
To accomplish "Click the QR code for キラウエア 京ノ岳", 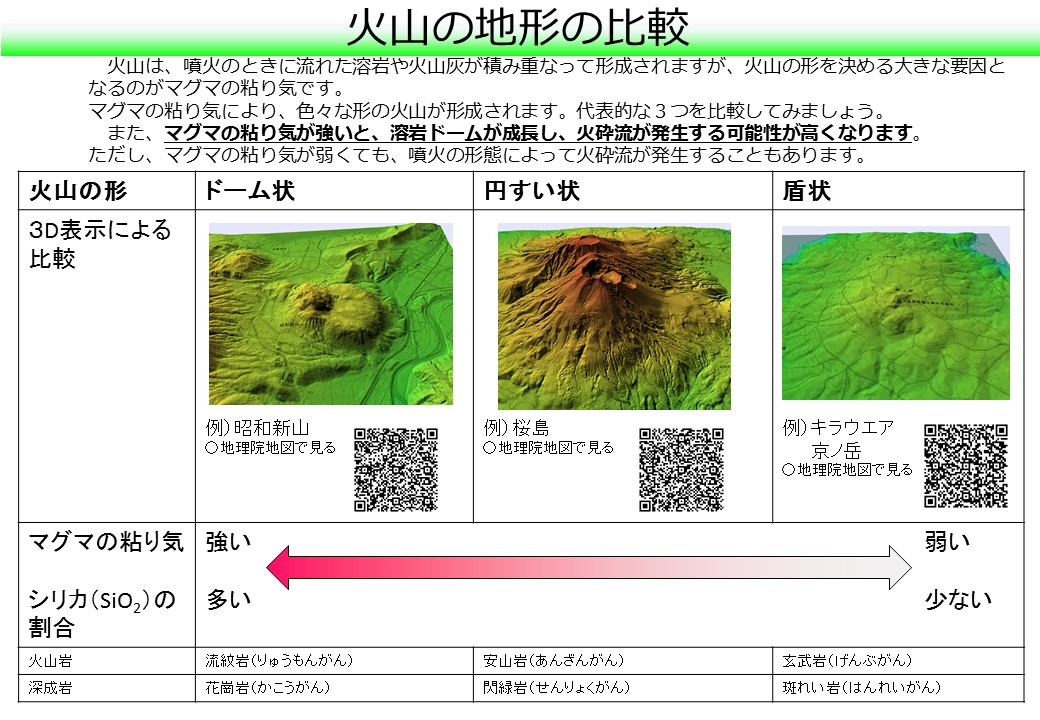I will [x=966, y=466].
